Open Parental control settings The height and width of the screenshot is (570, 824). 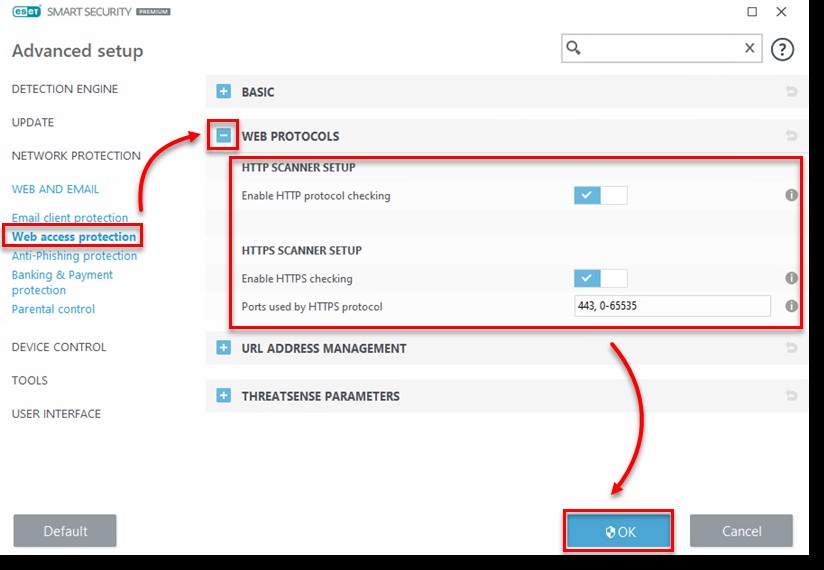(53, 309)
